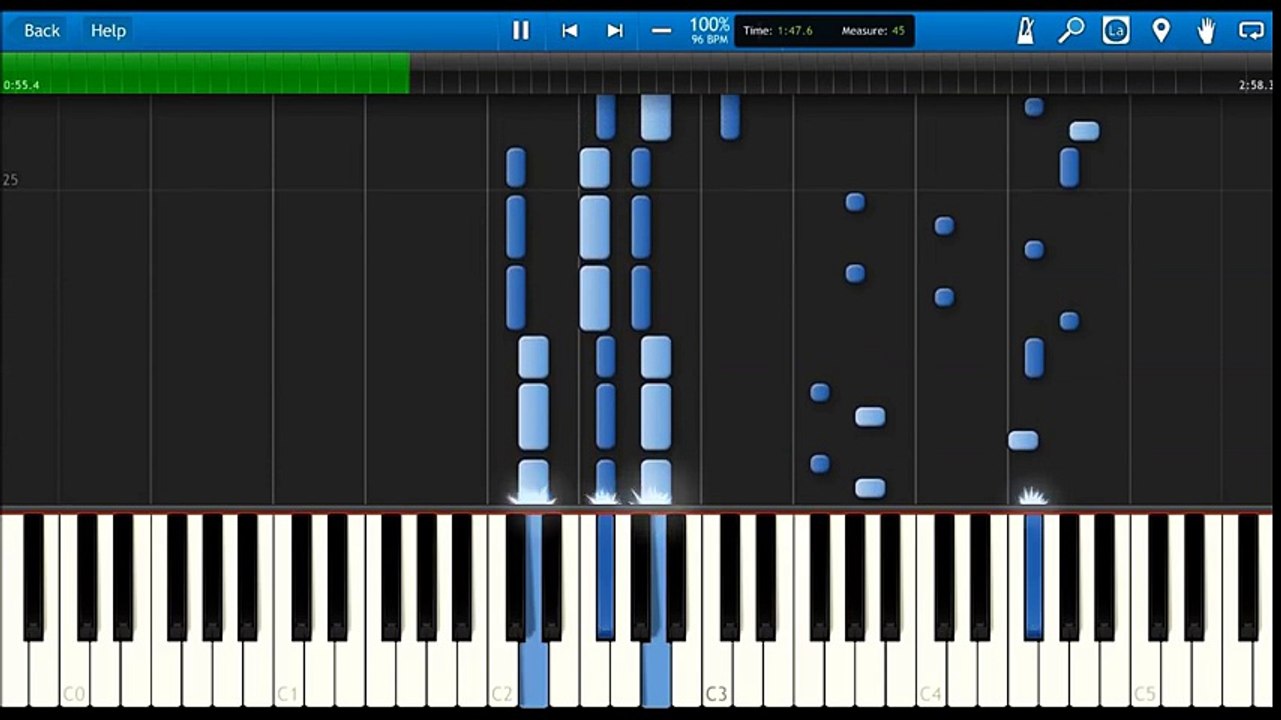Click the 2:58 end time label
This screenshot has width=1281, height=720.
click(1257, 86)
